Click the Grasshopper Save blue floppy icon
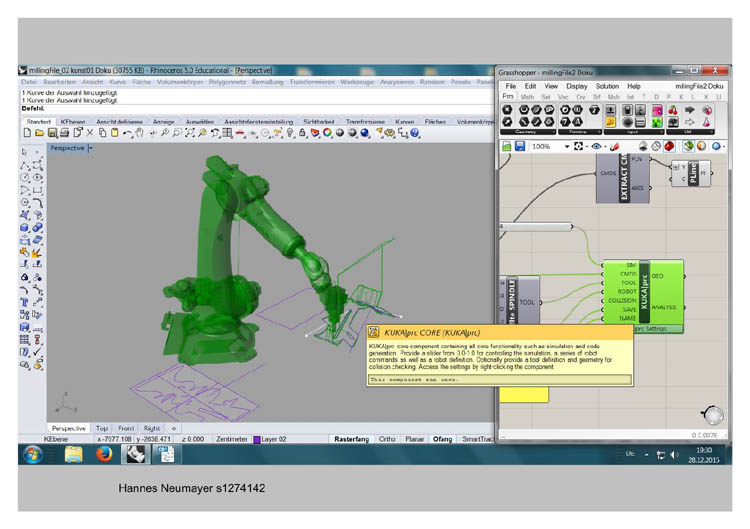Viewport: 750px width, 529px height. point(520,146)
